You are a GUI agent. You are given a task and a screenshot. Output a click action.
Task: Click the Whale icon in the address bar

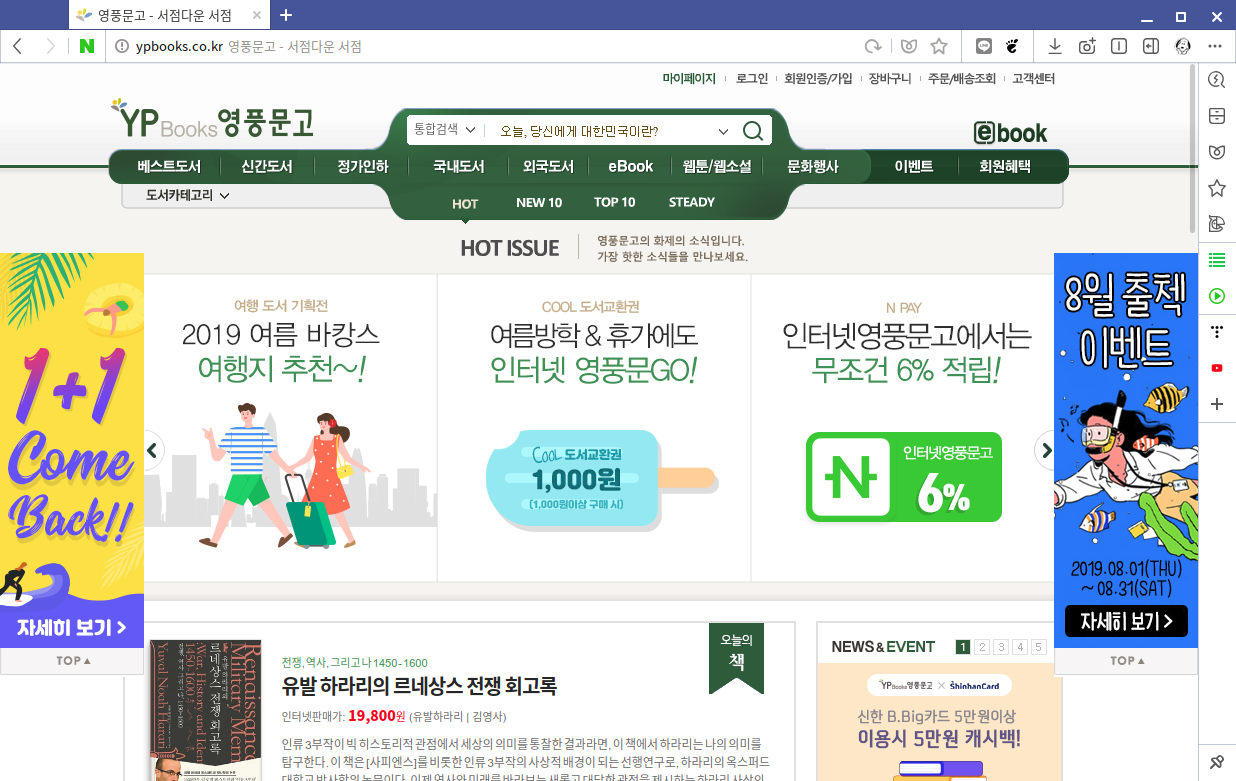pyautogui.click(x=908, y=46)
